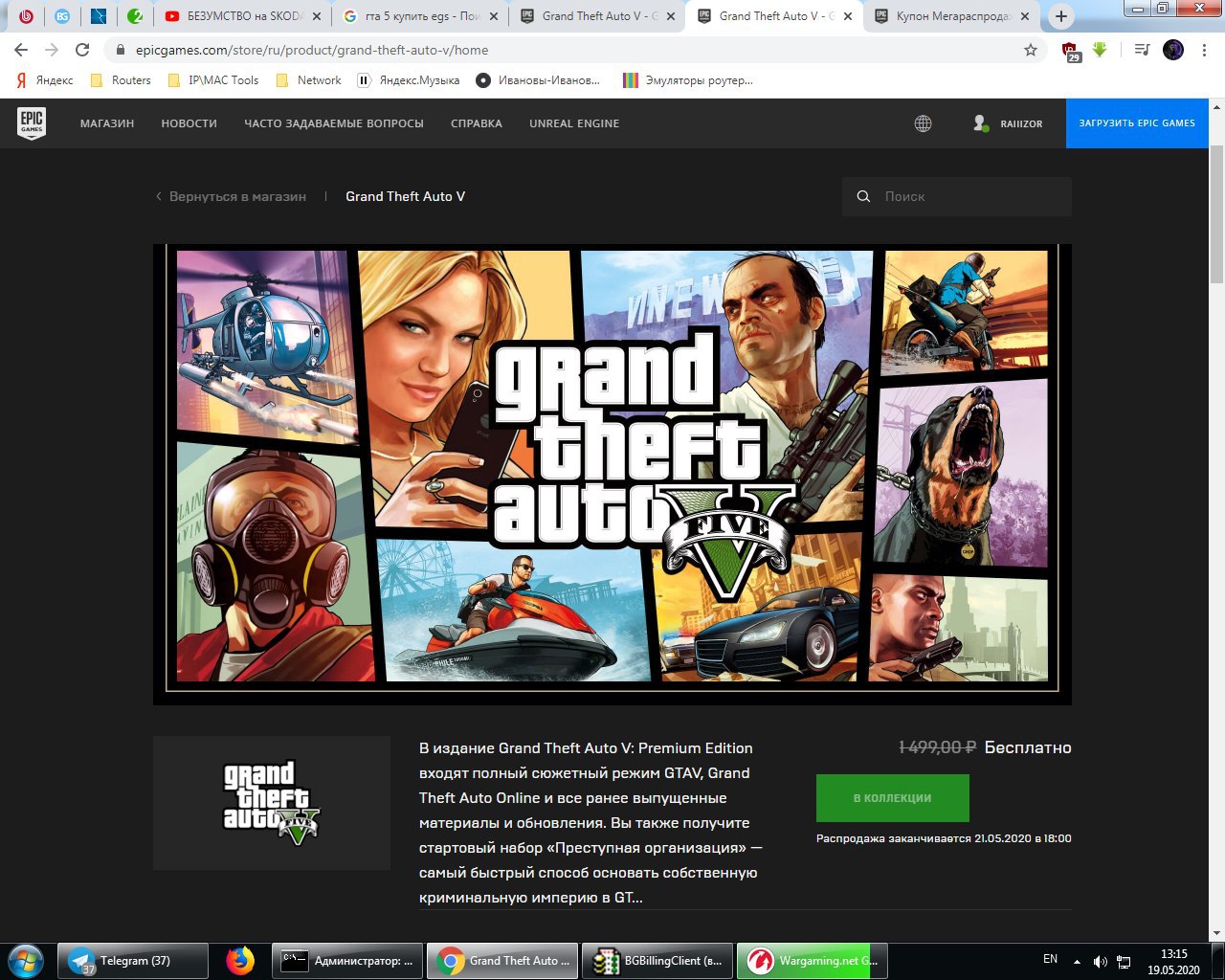The image size is (1225, 980).
Task: Open the Chrome profile avatar
Action: (1173, 50)
